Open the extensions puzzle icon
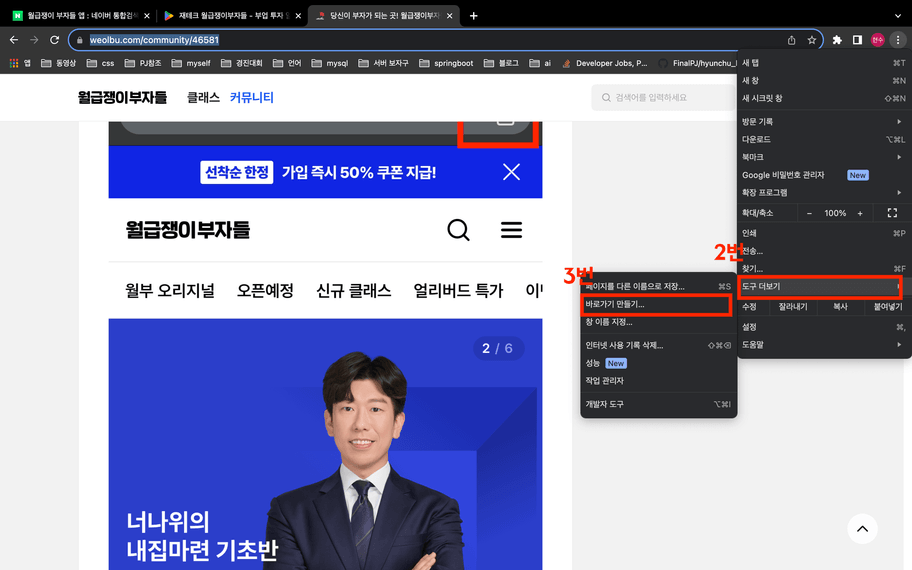Image resolution: width=912 pixels, height=570 pixels. coord(837,40)
